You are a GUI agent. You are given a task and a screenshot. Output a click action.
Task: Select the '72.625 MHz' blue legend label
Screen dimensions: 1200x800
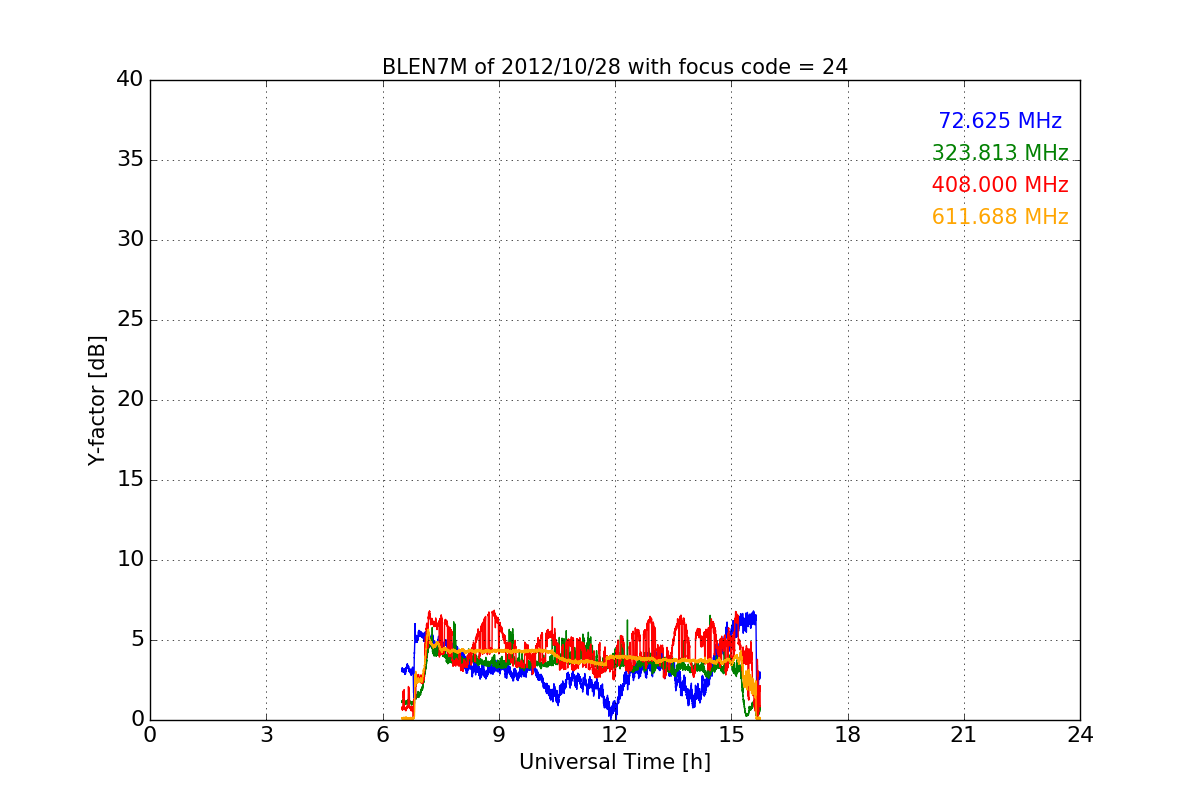(1000, 121)
